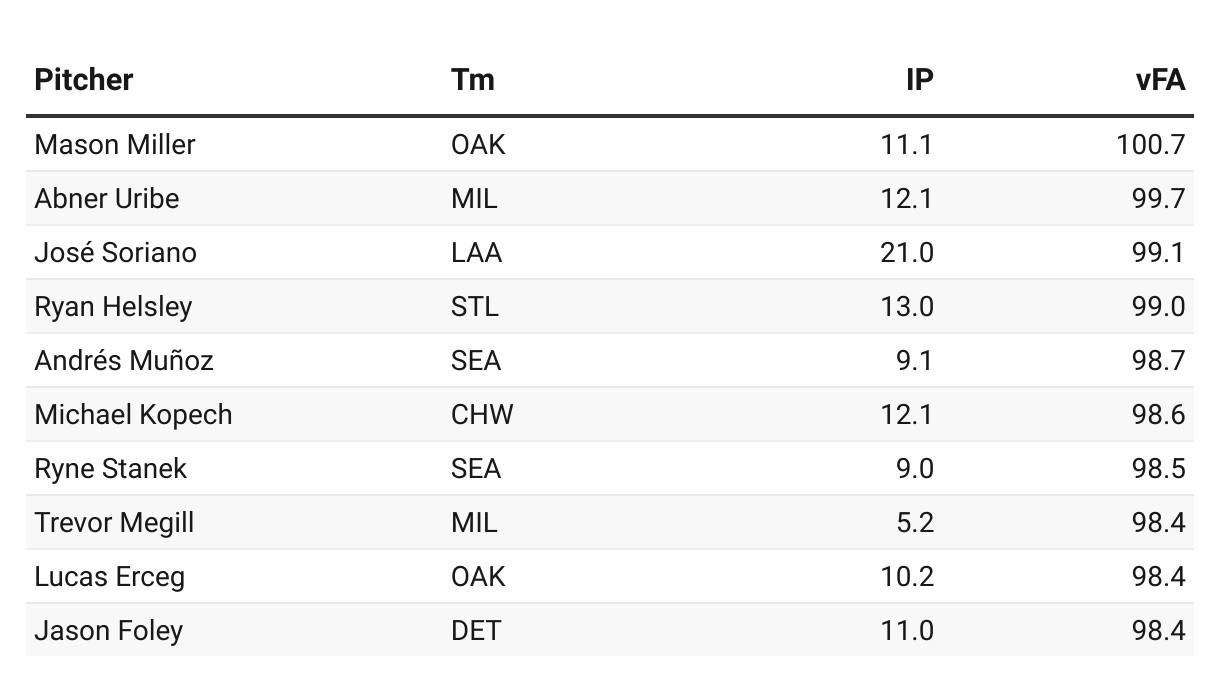Click the Pitcher column header

[x=83, y=80]
